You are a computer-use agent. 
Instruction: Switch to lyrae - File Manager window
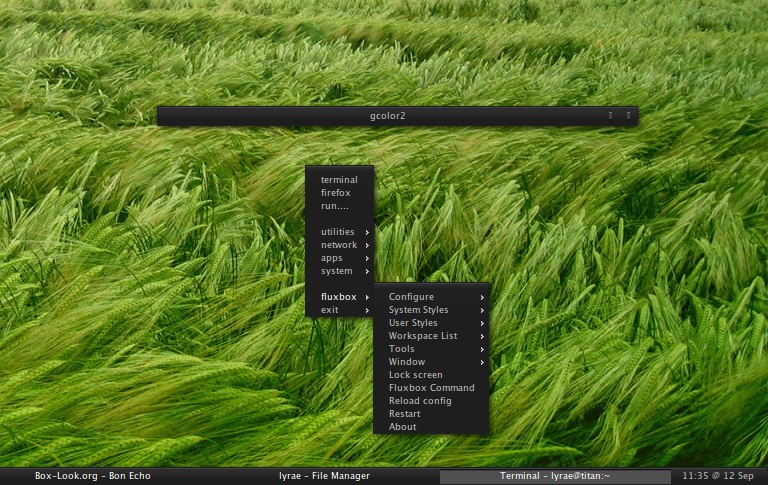tap(324, 476)
